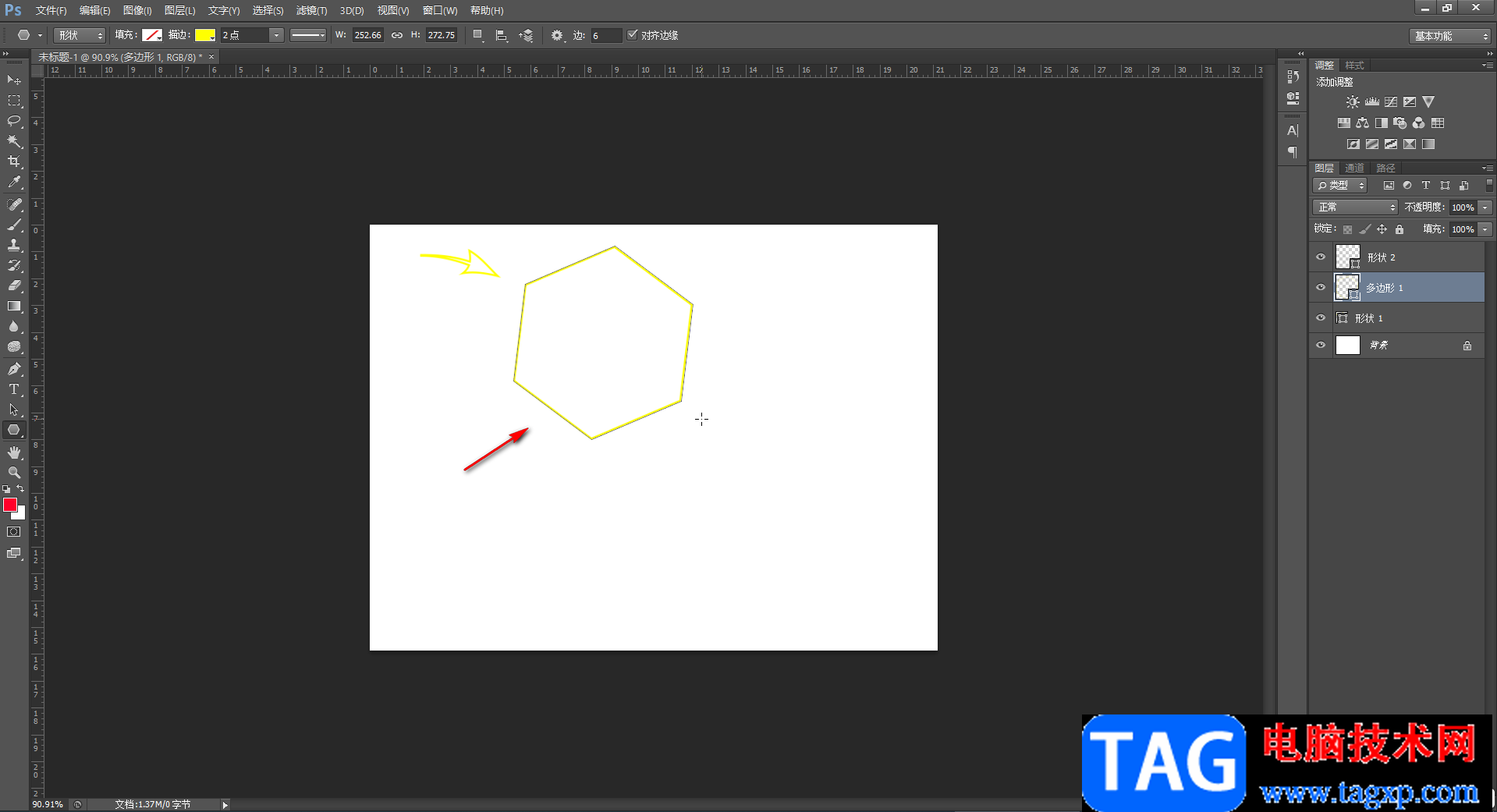This screenshot has height=812, width=1497.
Task: Open polygon options gear icon
Action: pos(556,35)
